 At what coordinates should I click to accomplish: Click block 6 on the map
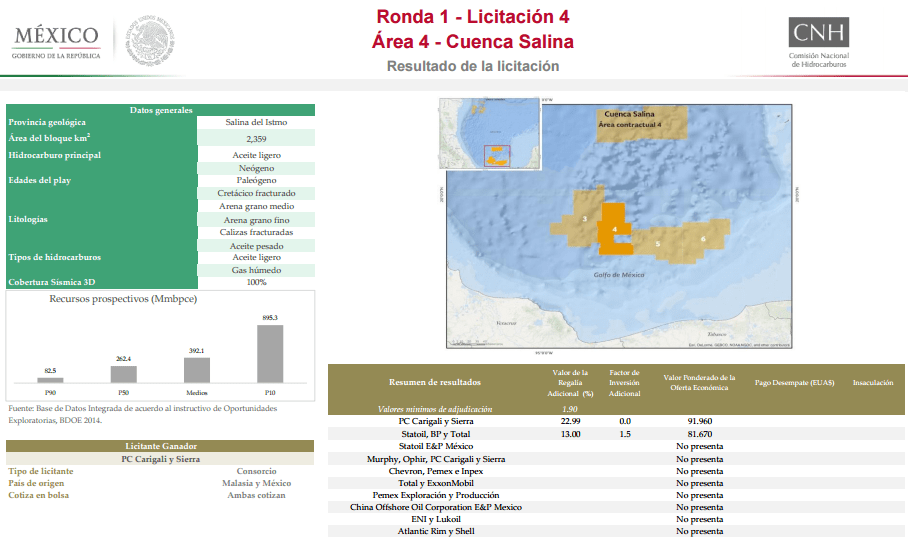pos(704,239)
